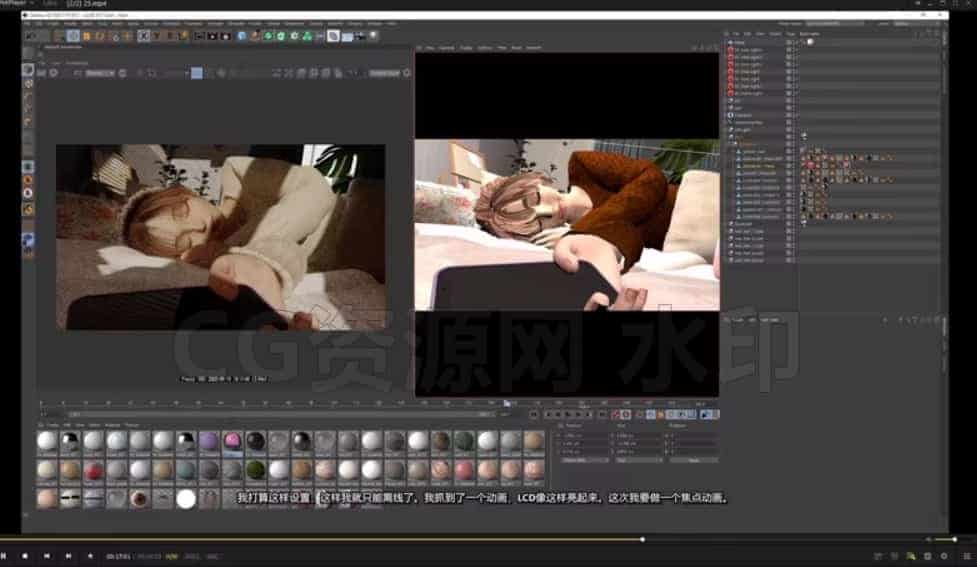977x567 pixels.
Task: Open the render mode dropdown in Live Viewer
Action: 101,73
